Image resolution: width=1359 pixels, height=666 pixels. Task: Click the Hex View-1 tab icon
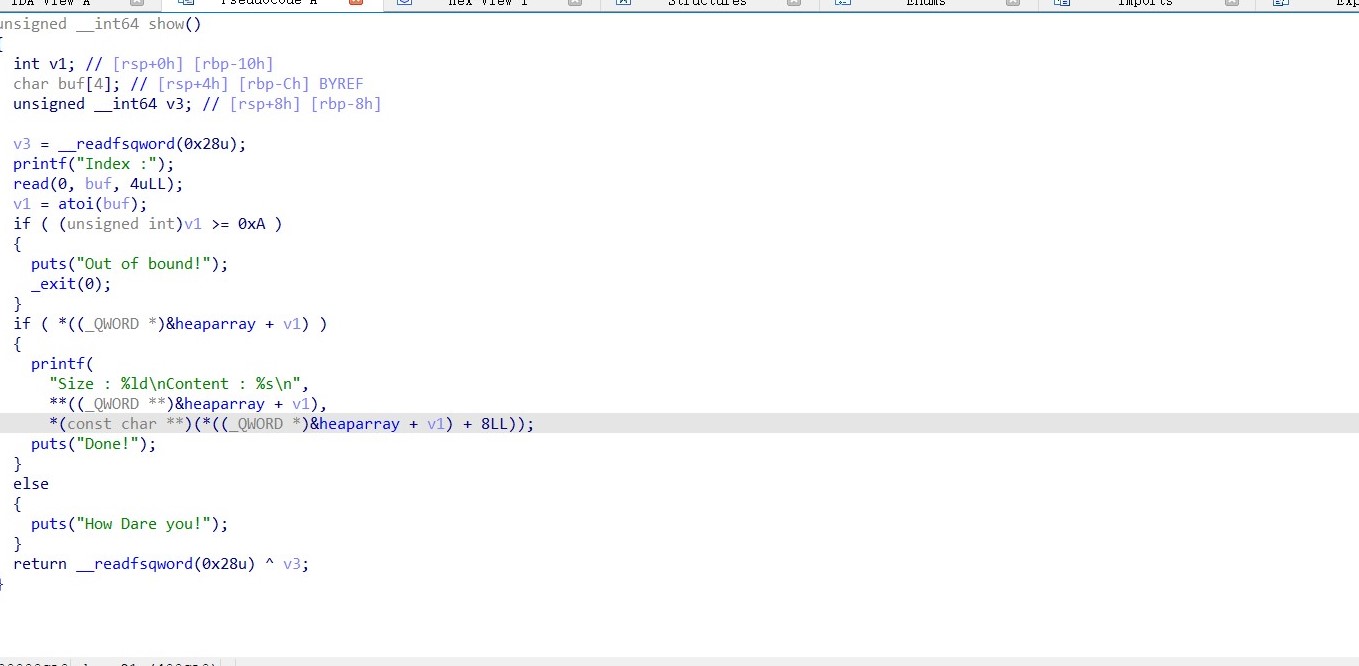click(404, 3)
